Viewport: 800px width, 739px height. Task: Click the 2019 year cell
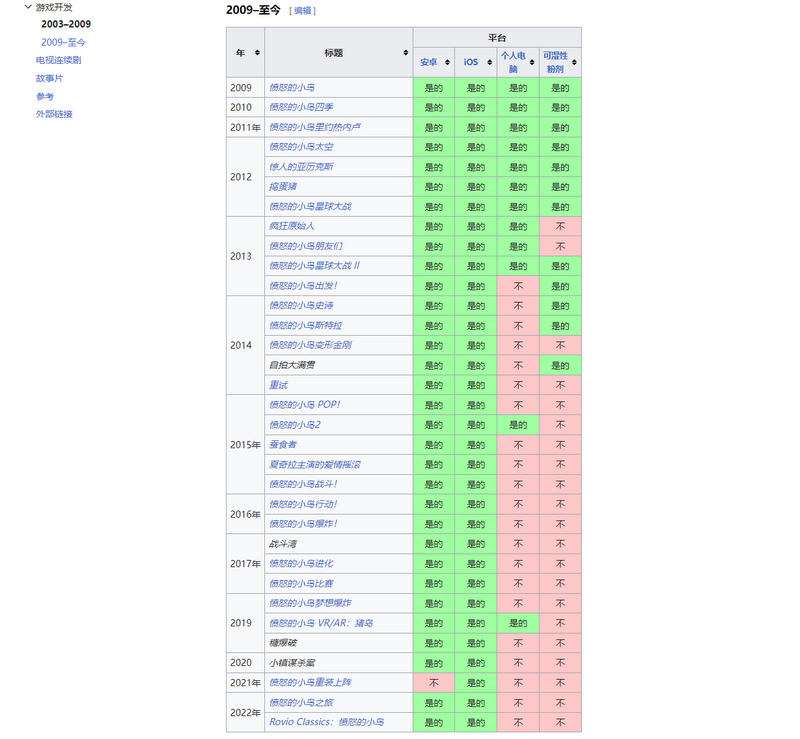[245, 623]
